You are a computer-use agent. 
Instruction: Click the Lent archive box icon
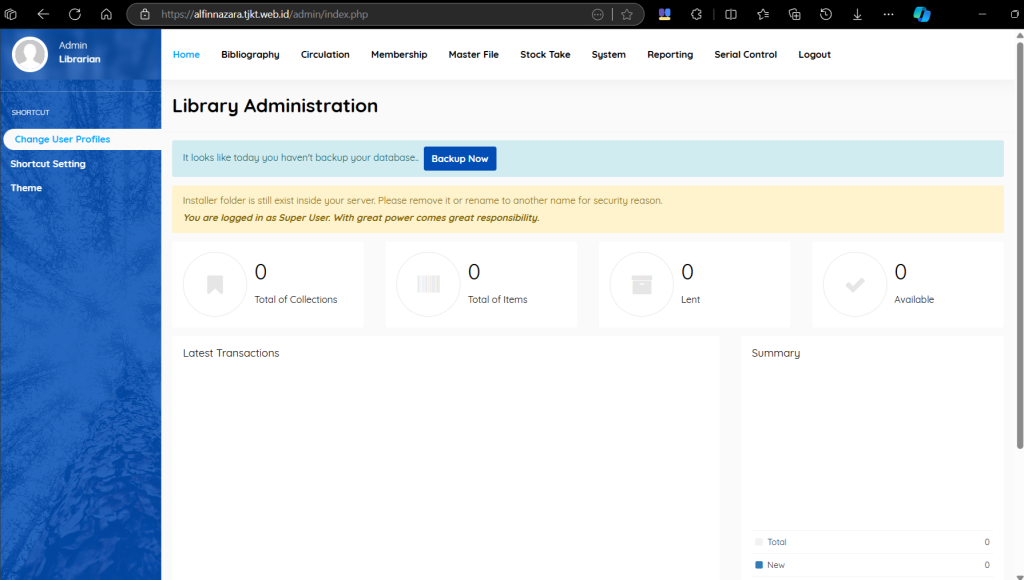(641, 285)
